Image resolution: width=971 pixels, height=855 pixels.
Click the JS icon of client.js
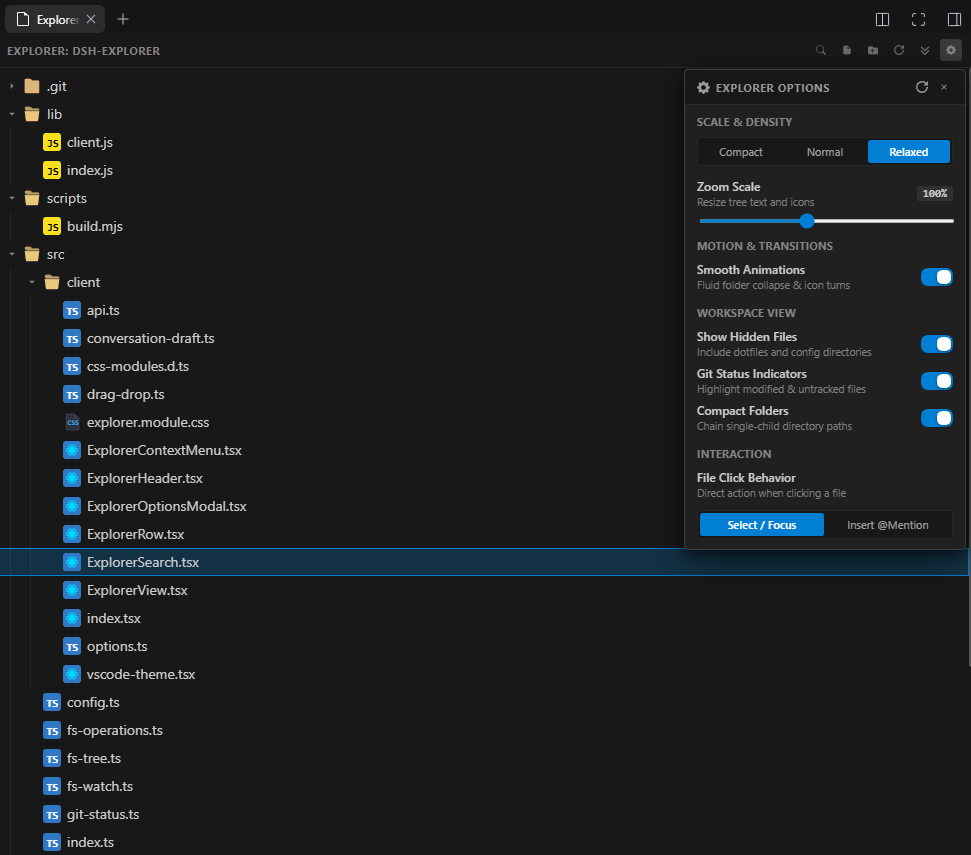coord(52,142)
